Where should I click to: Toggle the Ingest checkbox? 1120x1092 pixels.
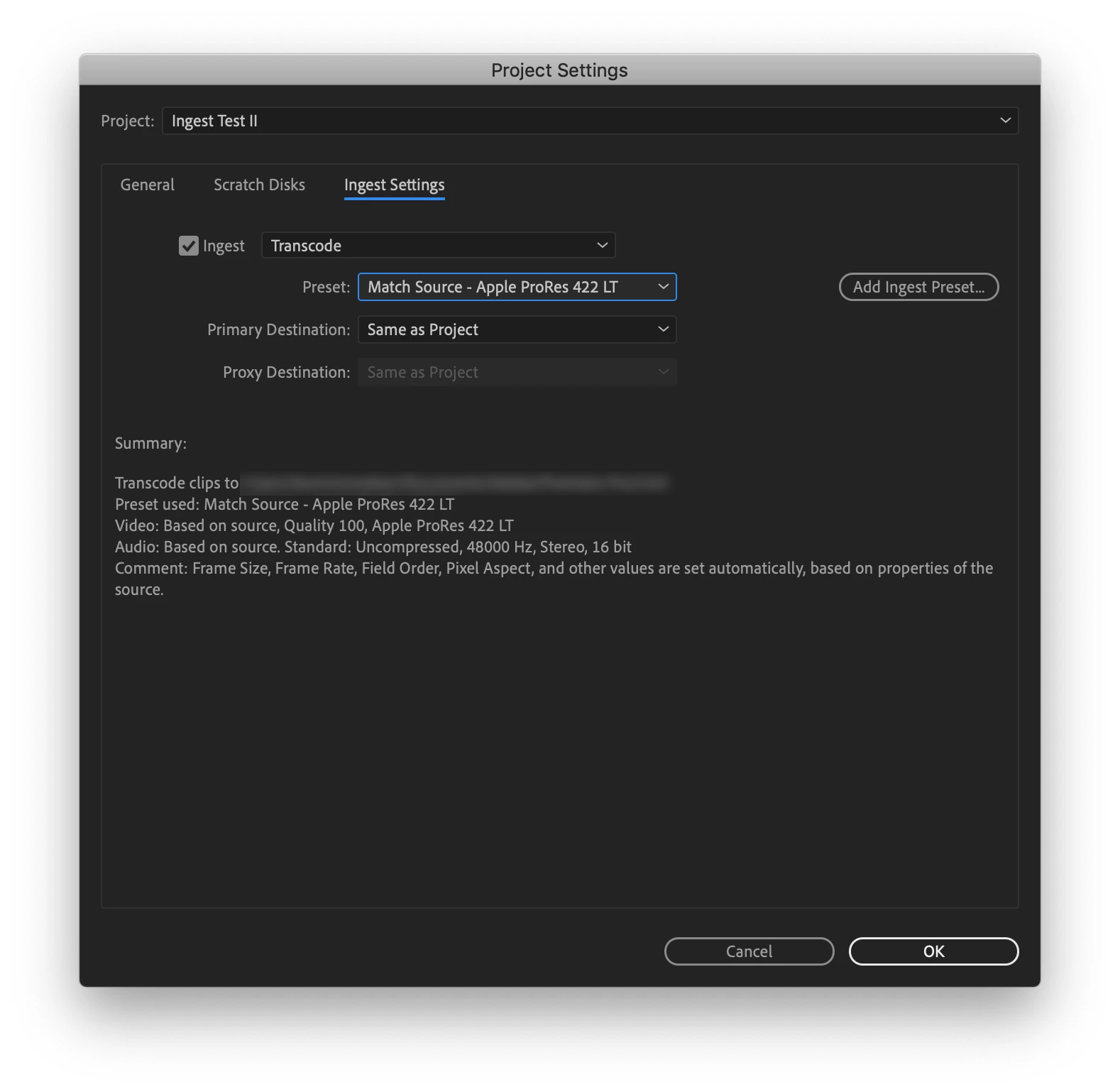(x=188, y=246)
